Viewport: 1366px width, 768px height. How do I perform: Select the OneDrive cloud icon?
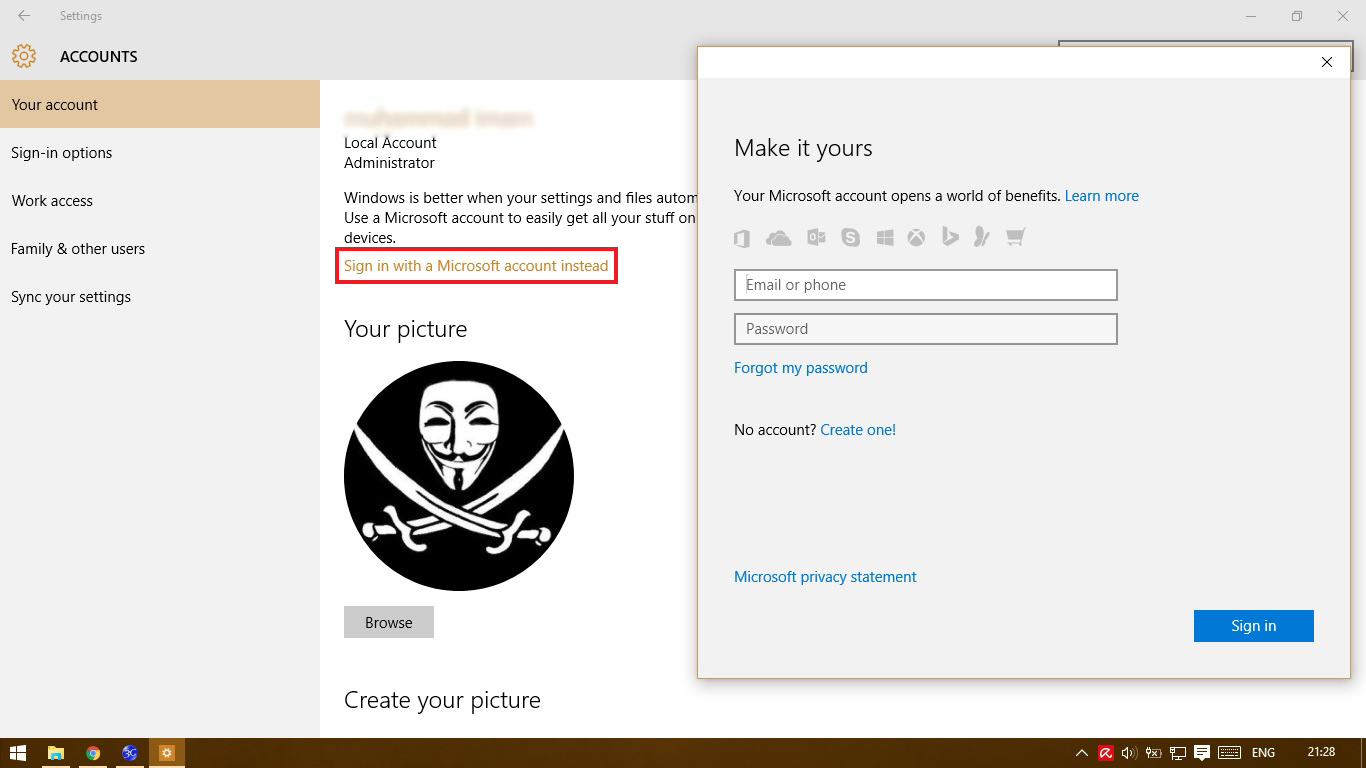point(779,237)
